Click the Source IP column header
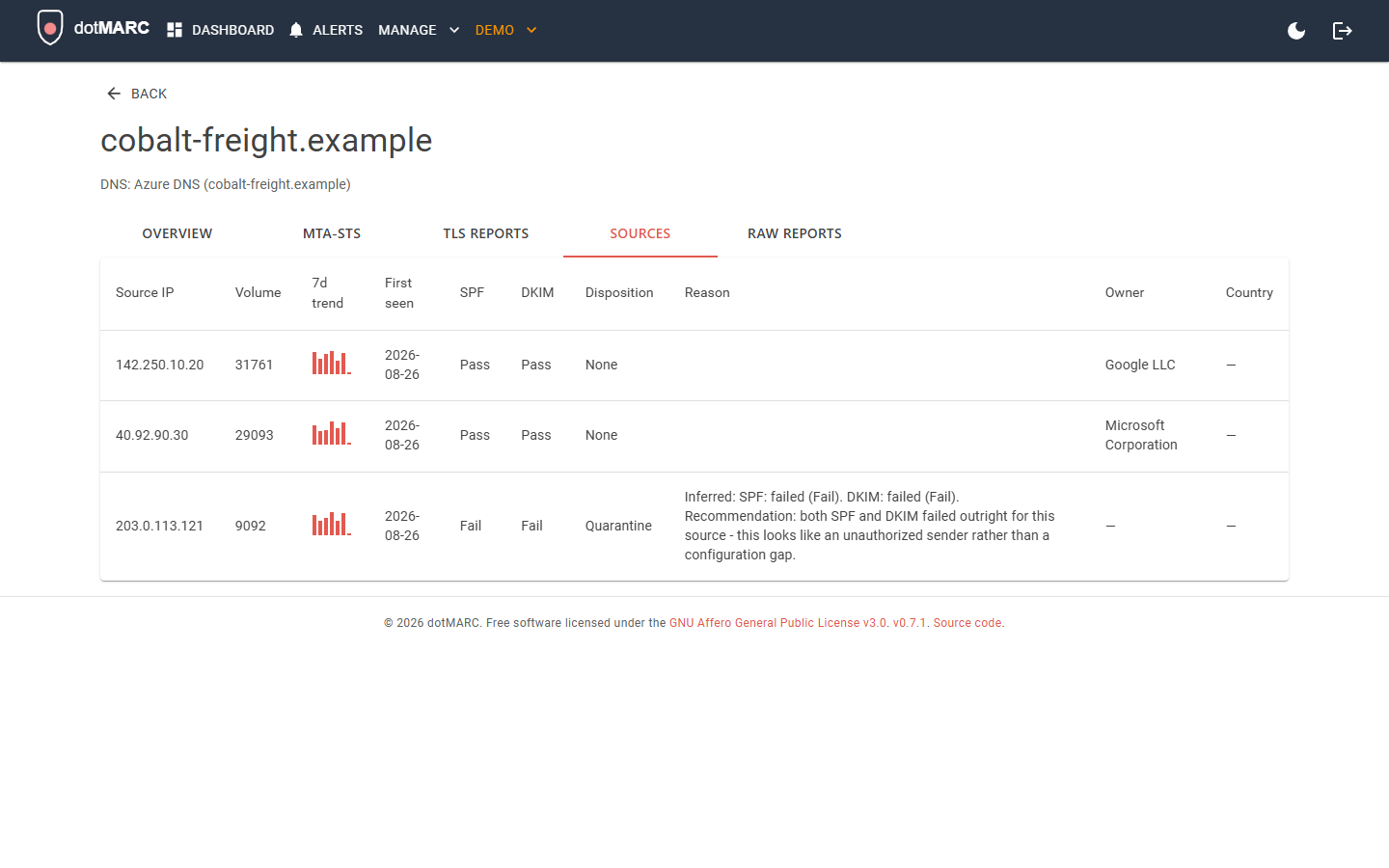Viewport: 1389px width, 868px height. pyautogui.click(x=145, y=293)
